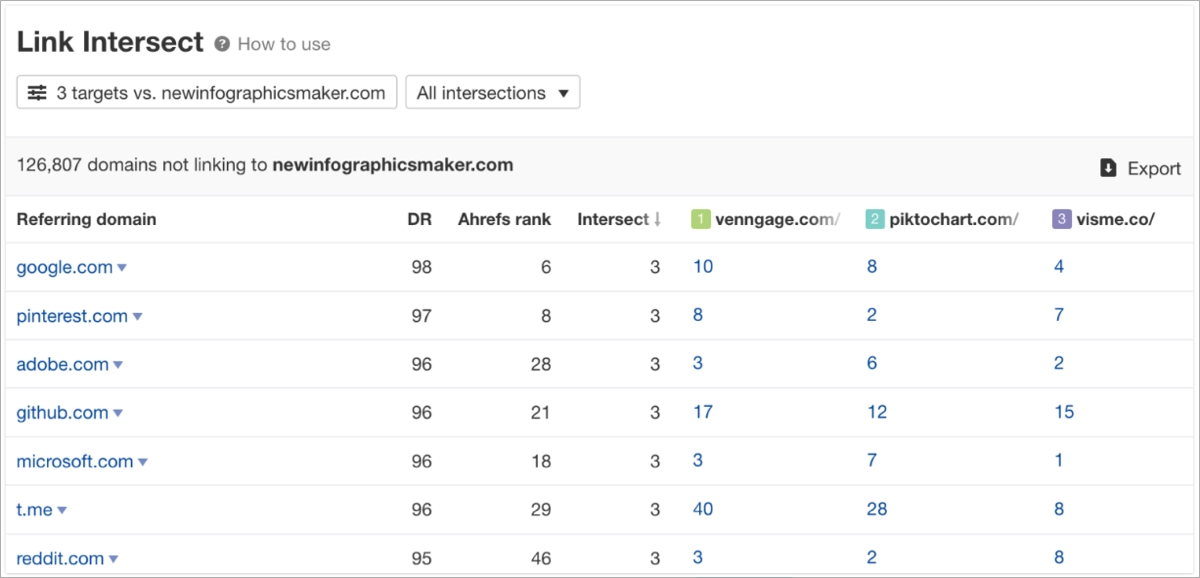Image resolution: width=1200 pixels, height=578 pixels.
Task: Click the help question mark beside Link Intersect
Action: coord(221,43)
